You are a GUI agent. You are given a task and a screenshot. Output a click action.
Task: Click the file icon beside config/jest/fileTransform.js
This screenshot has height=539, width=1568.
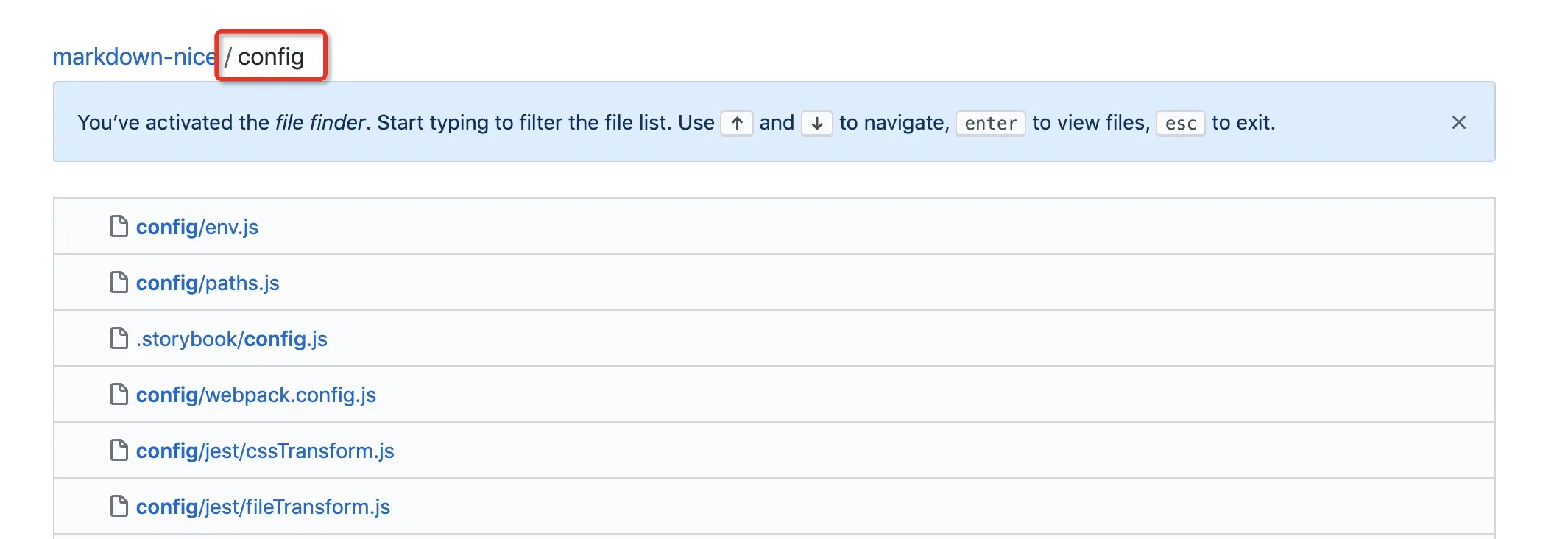[x=119, y=507]
